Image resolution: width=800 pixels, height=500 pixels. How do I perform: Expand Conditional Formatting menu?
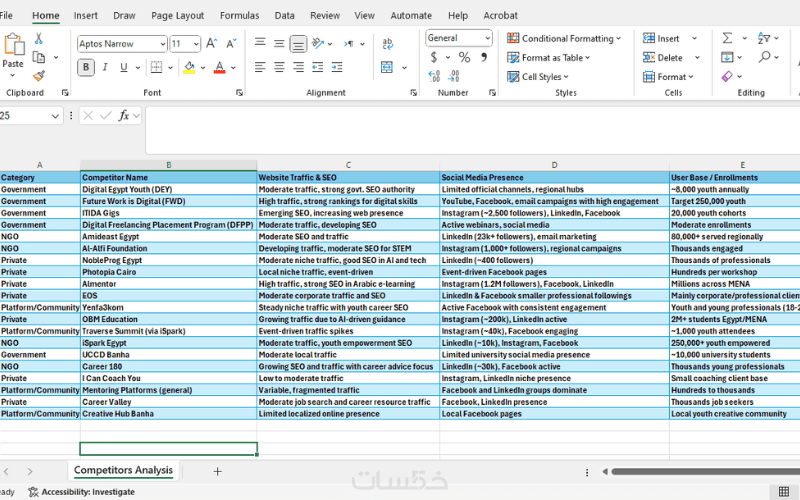564,39
